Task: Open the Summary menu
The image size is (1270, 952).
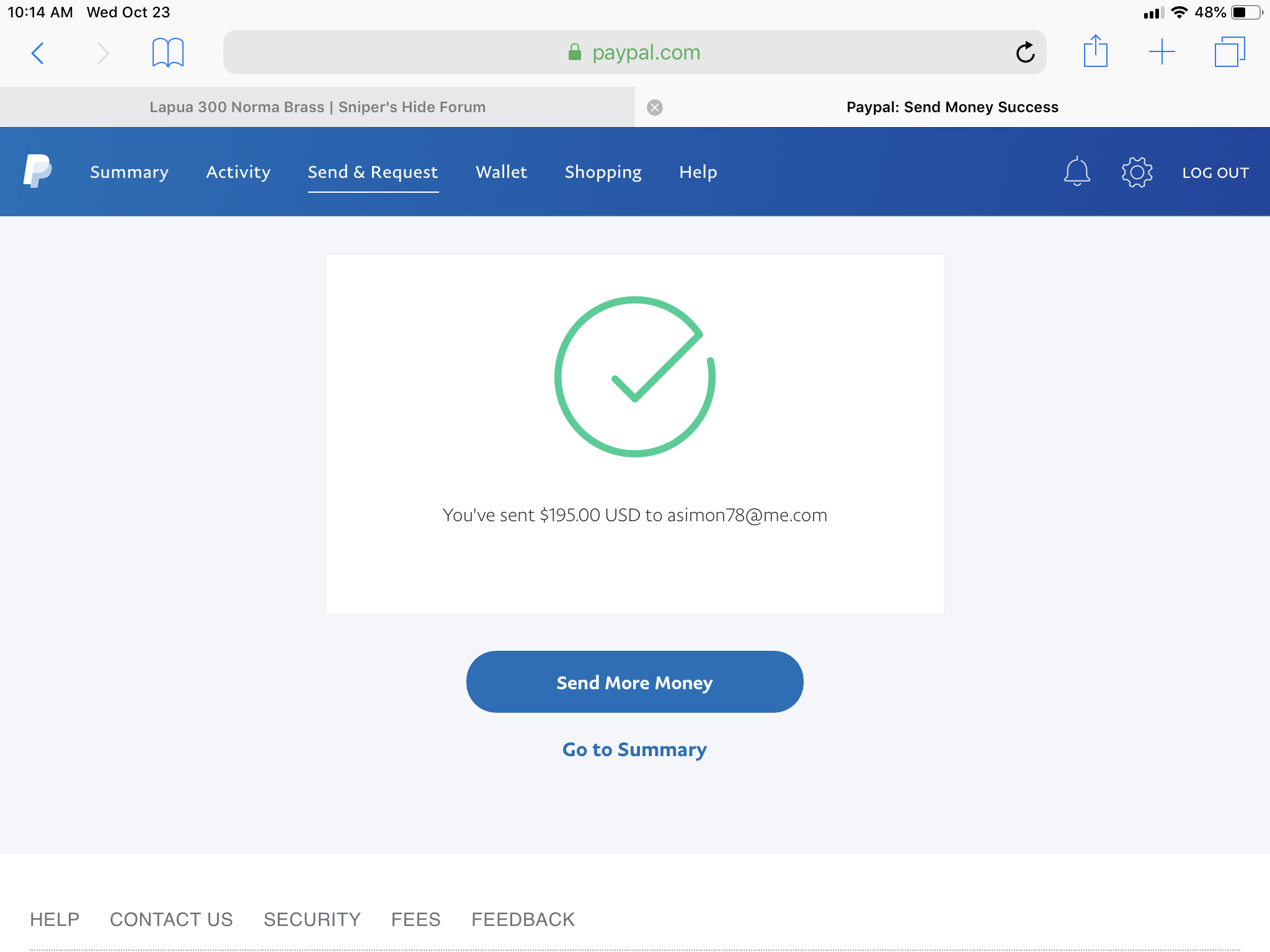Action: pos(129,172)
